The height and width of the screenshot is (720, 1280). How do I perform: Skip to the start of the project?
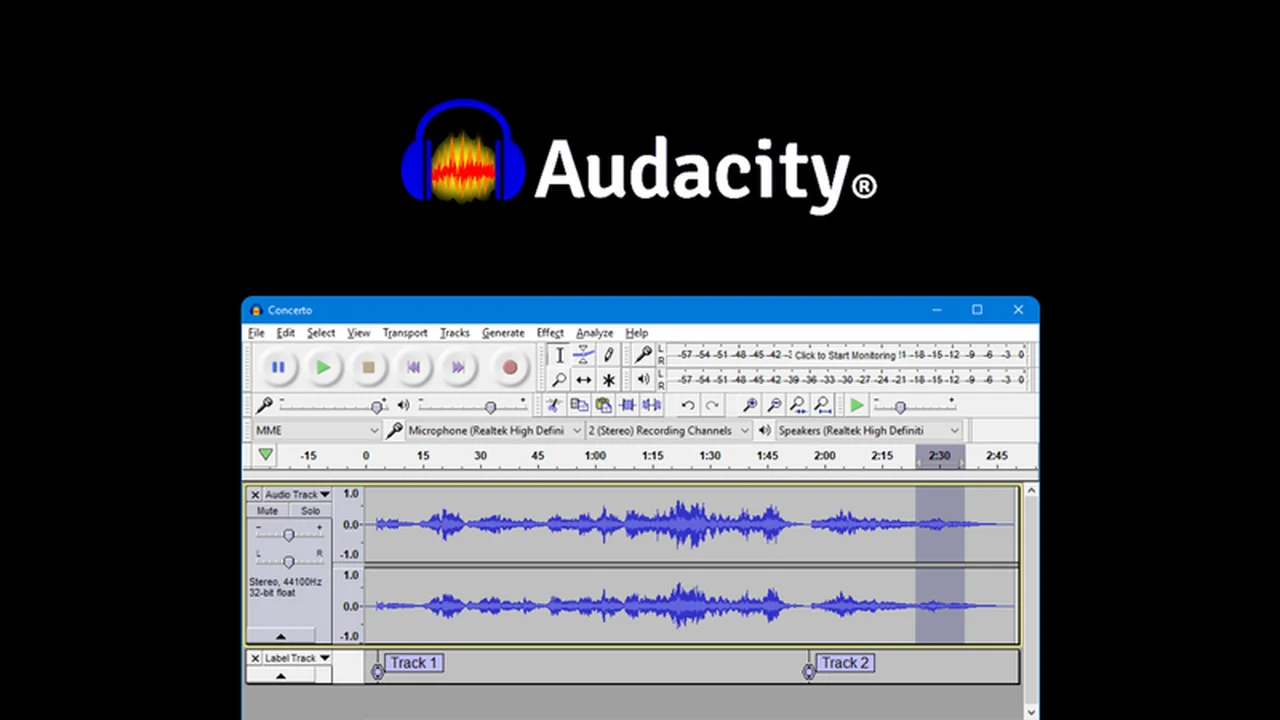click(x=413, y=367)
